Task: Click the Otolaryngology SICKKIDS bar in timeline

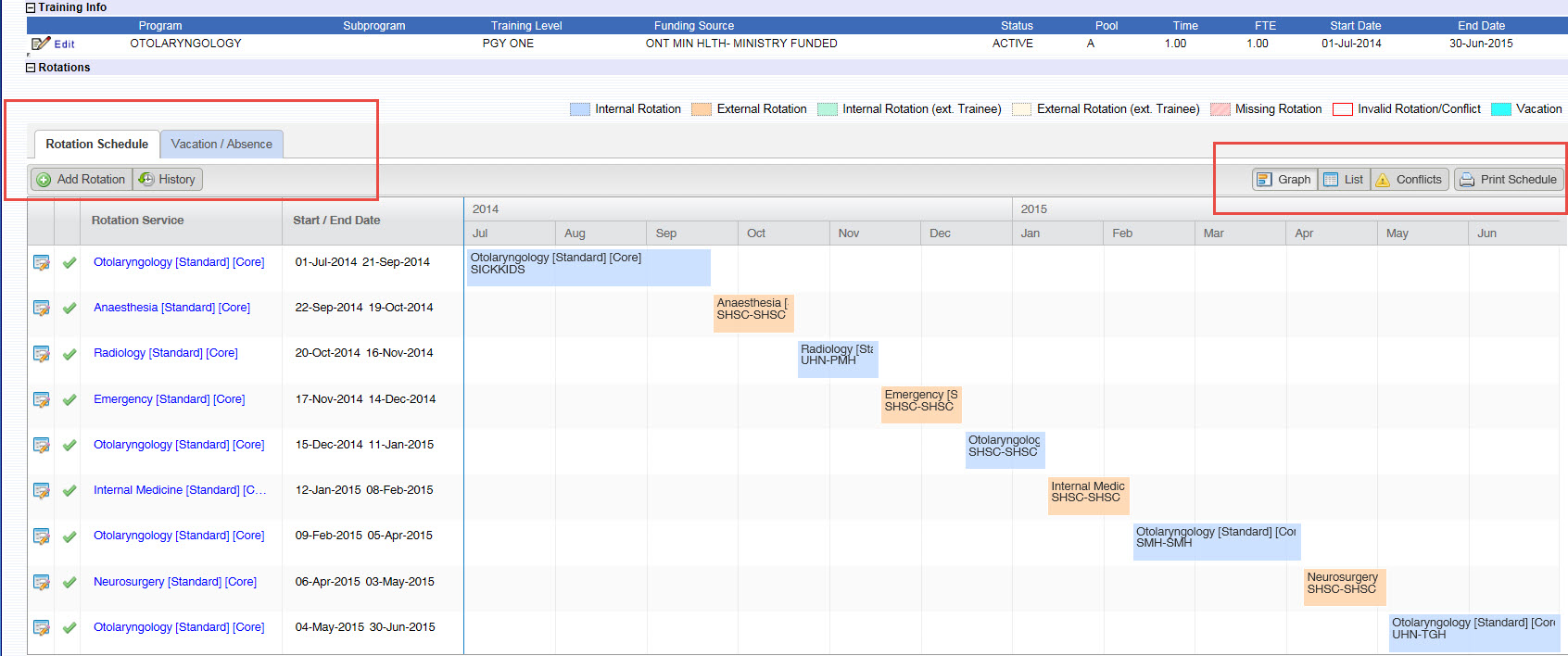Action: (588, 267)
